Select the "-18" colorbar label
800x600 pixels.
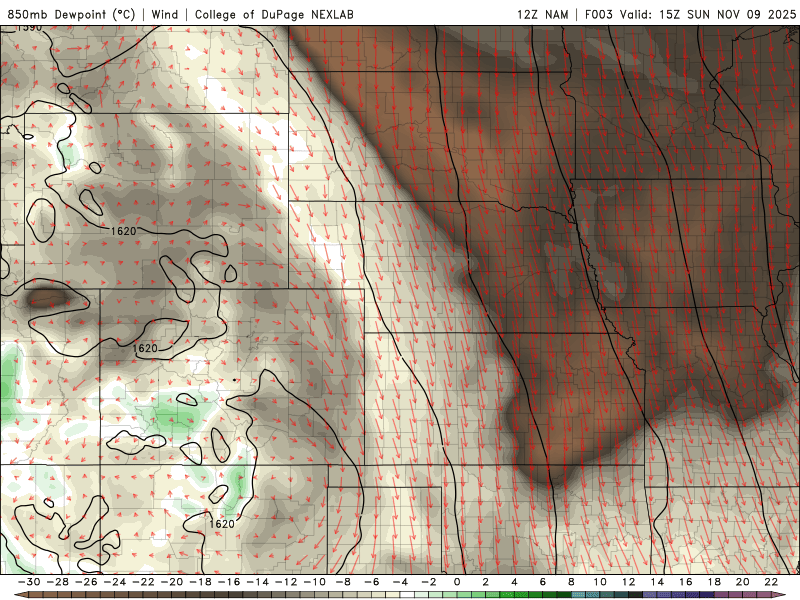click(201, 582)
